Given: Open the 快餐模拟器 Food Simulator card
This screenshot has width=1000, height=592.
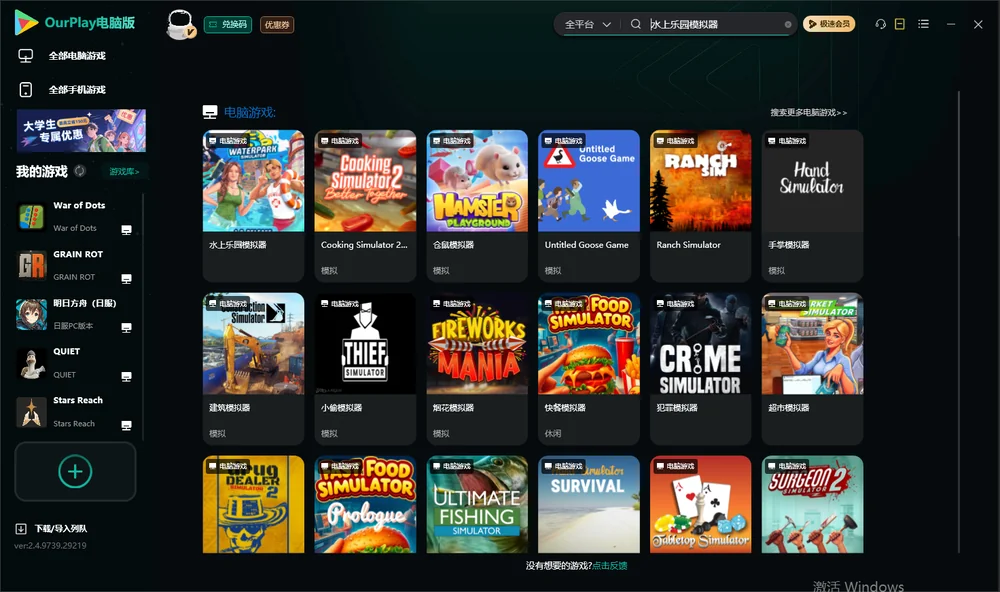Looking at the screenshot, I should tap(589, 369).
